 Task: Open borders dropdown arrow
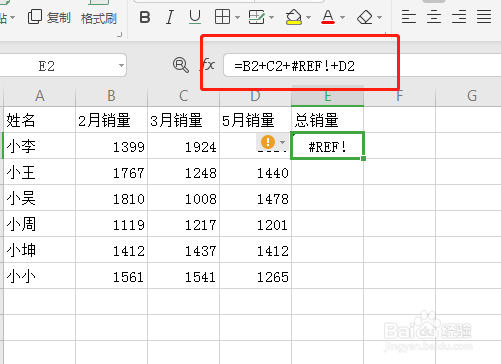coord(237,17)
